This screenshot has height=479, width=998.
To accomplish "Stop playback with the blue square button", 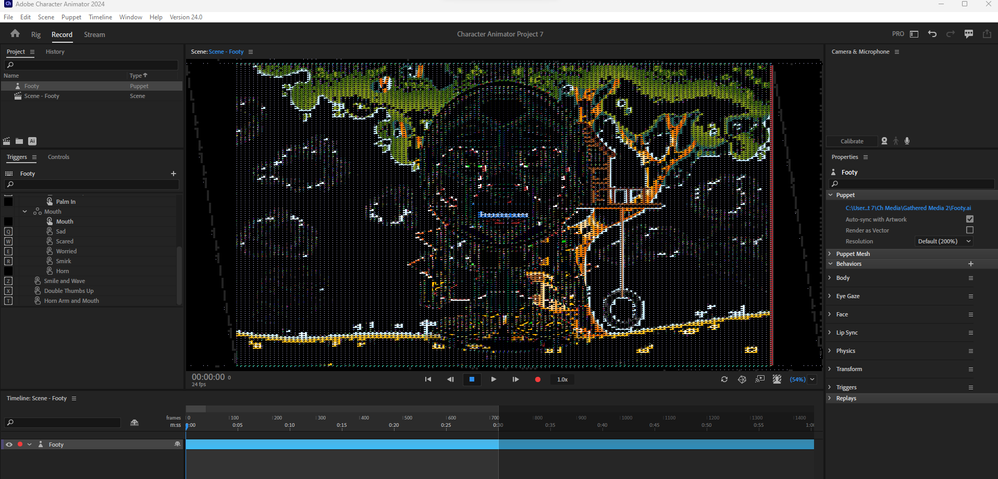I will coord(472,379).
